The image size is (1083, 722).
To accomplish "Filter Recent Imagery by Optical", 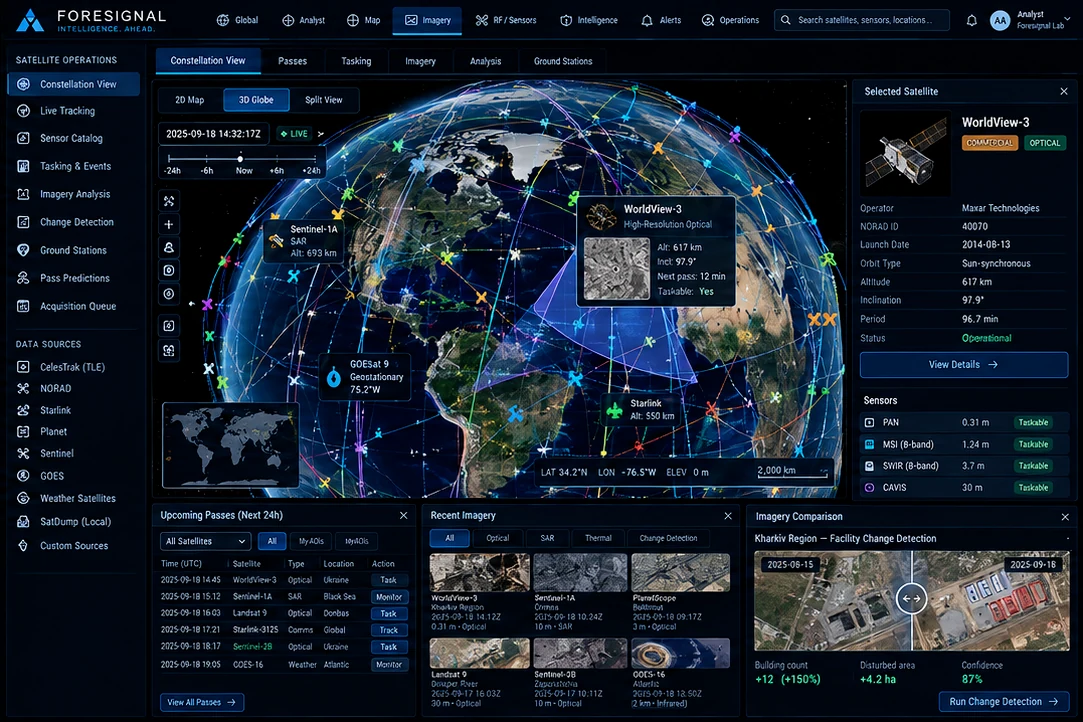I will click(497, 538).
